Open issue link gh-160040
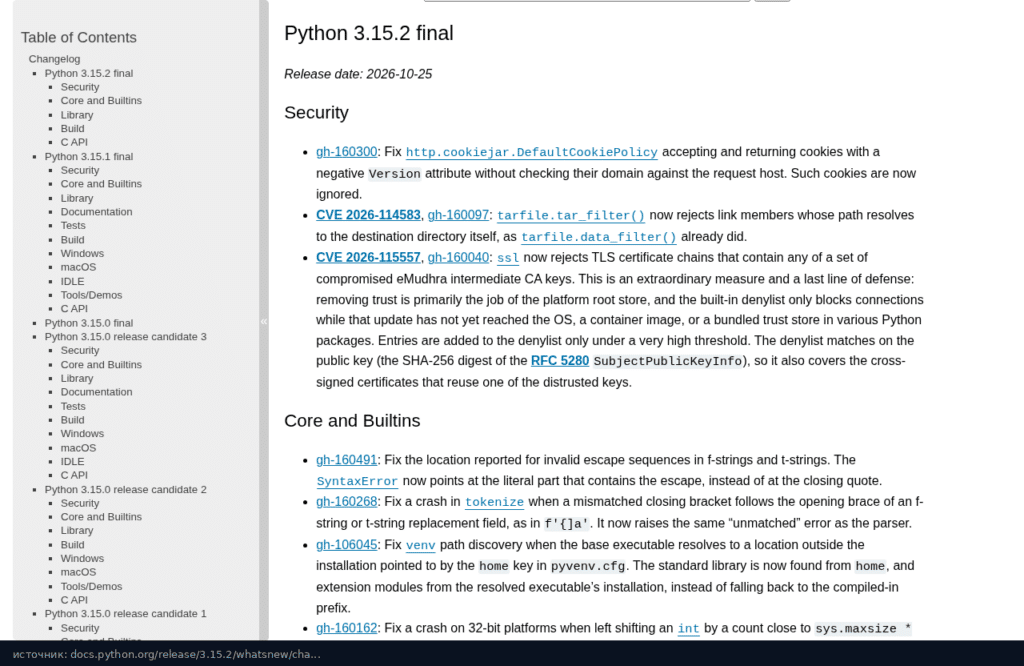Image resolution: width=1024 pixels, height=666 pixels. click(x=458, y=257)
